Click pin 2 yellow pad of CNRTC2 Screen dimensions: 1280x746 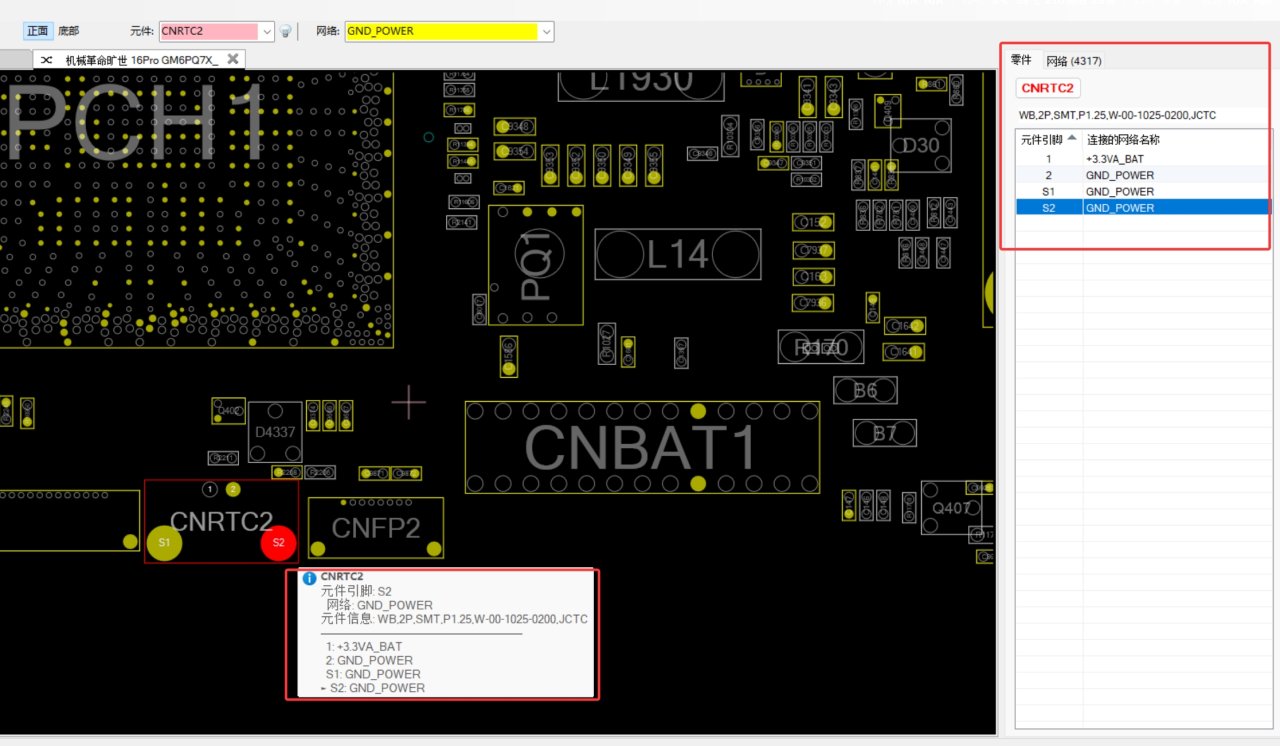[233, 489]
